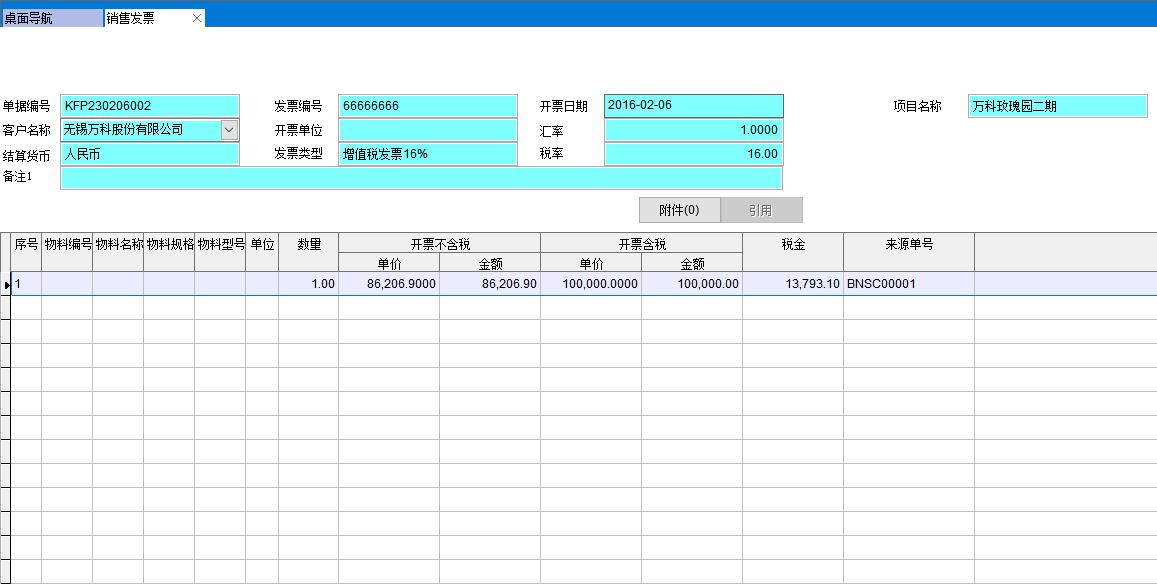Click the 税金 column header
The height and width of the screenshot is (584, 1157).
point(793,244)
